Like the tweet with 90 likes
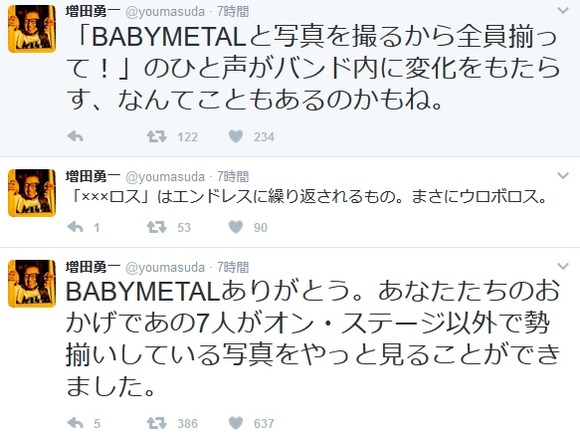Image resolution: width=580 pixels, height=437 pixels. coord(236,227)
